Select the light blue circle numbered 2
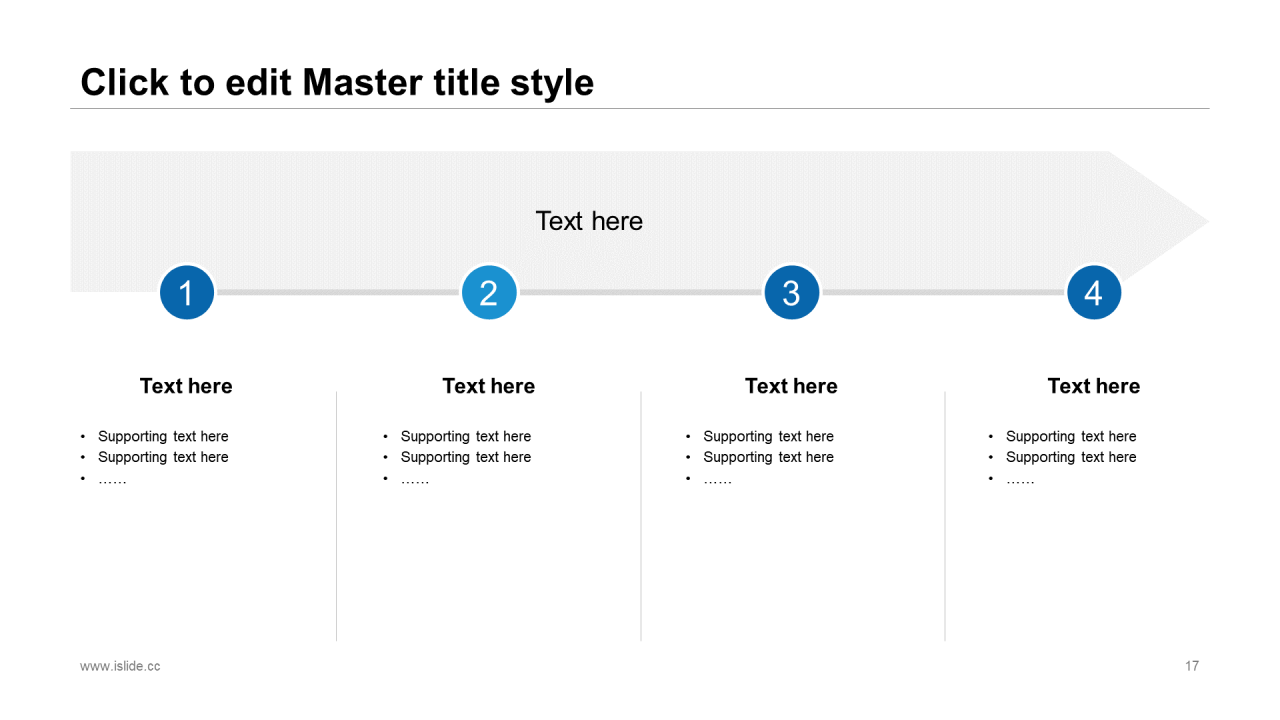Image resolution: width=1280 pixels, height=720 pixels. click(x=489, y=292)
